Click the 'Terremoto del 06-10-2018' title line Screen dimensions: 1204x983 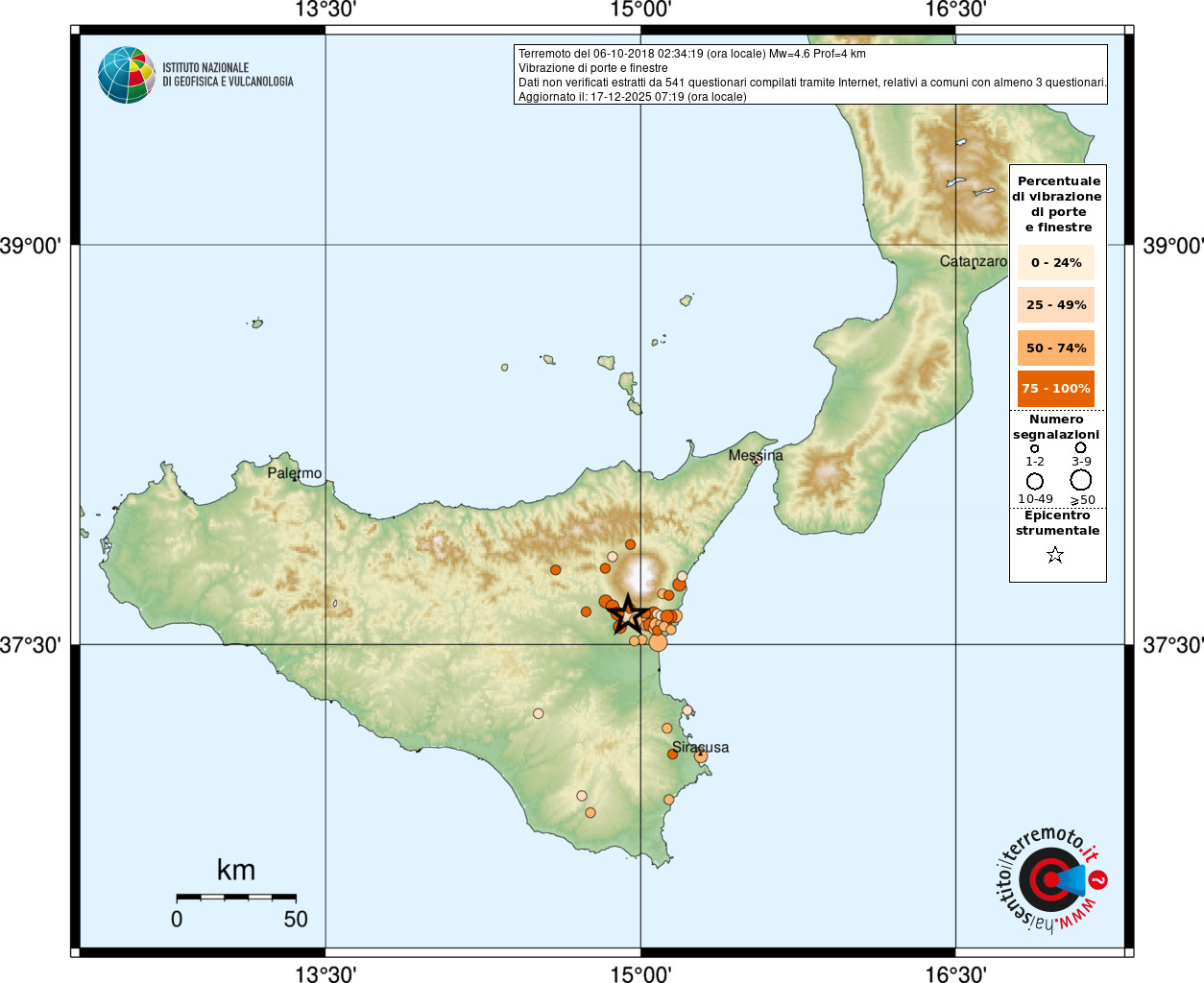692,54
